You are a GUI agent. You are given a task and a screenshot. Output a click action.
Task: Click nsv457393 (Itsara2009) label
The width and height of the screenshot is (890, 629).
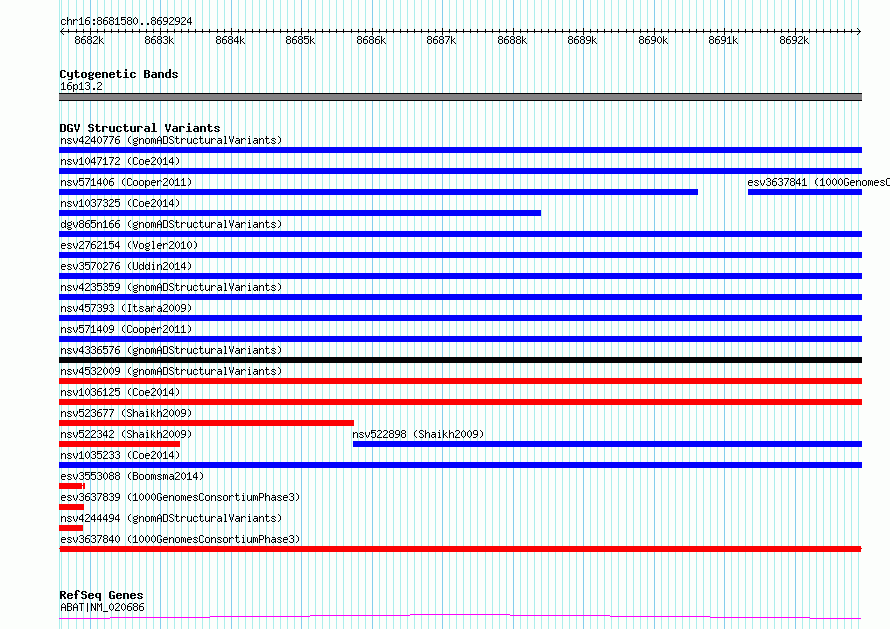[x=126, y=308]
